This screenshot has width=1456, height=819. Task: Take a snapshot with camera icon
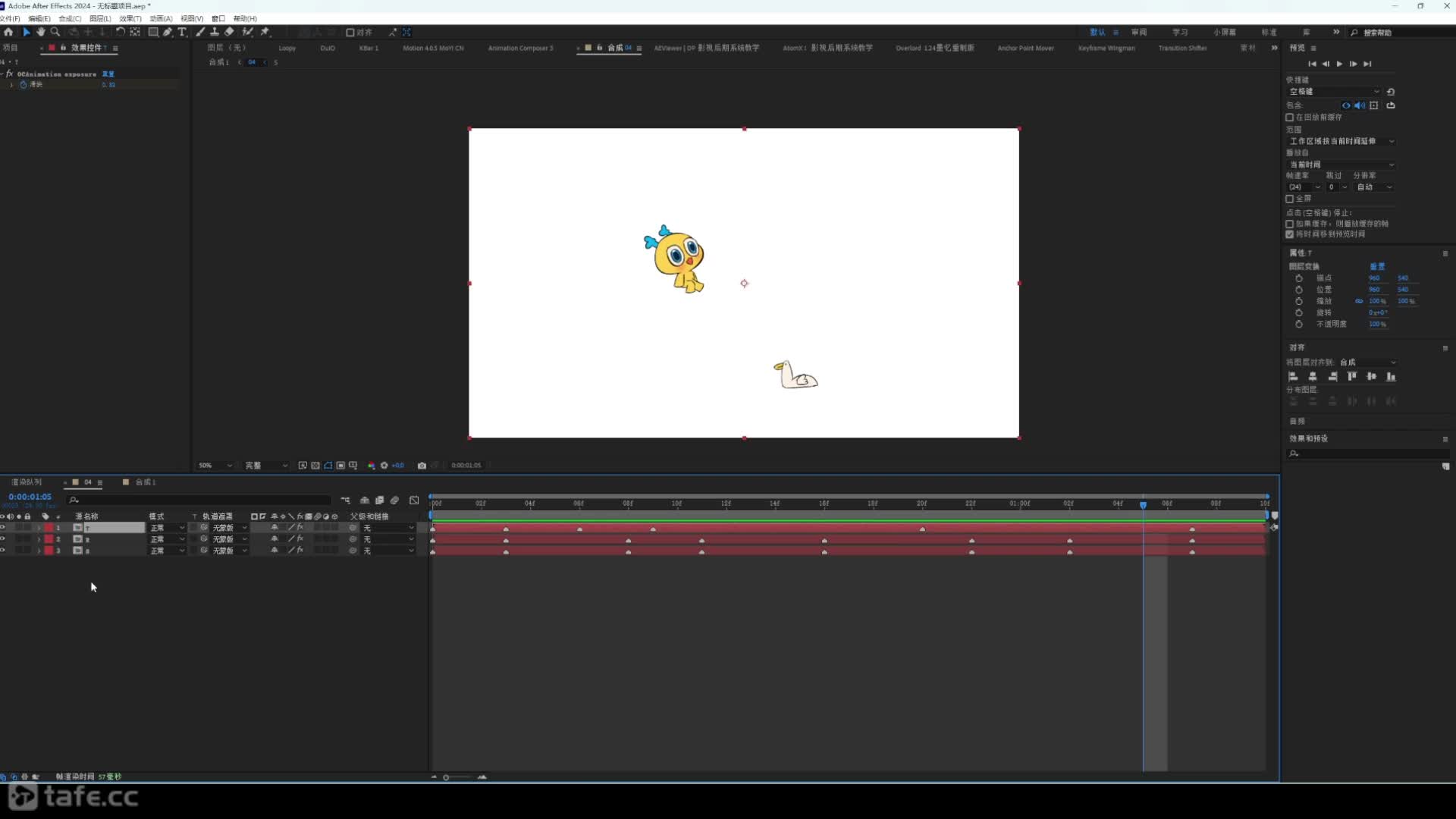(x=422, y=466)
